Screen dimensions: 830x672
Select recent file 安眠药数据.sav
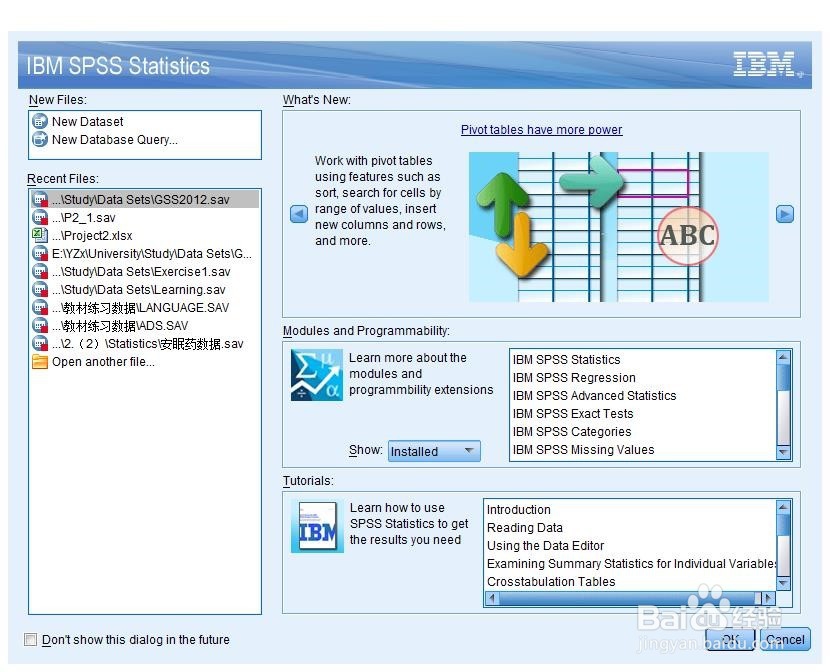pyautogui.click(x=145, y=344)
